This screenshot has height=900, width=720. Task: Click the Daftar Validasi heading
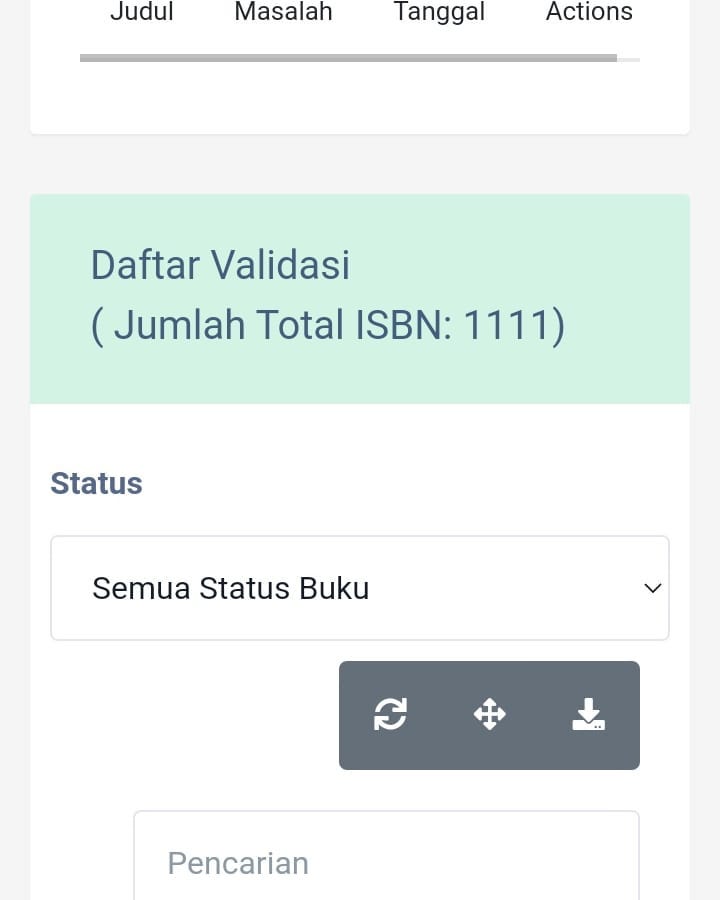[220, 265]
